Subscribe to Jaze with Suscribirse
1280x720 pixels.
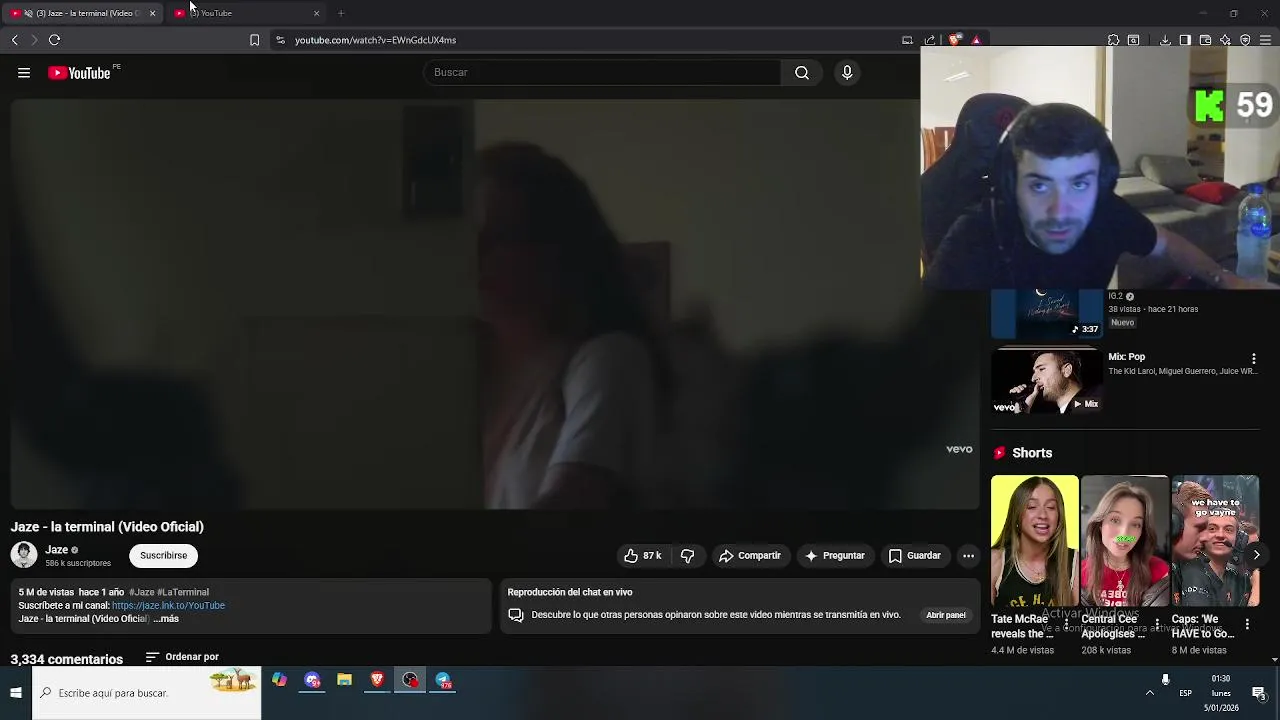pyautogui.click(x=163, y=555)
